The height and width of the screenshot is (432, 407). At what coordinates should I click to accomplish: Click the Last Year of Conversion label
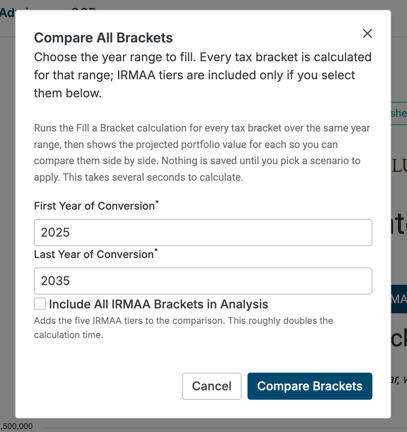(96, 254)
